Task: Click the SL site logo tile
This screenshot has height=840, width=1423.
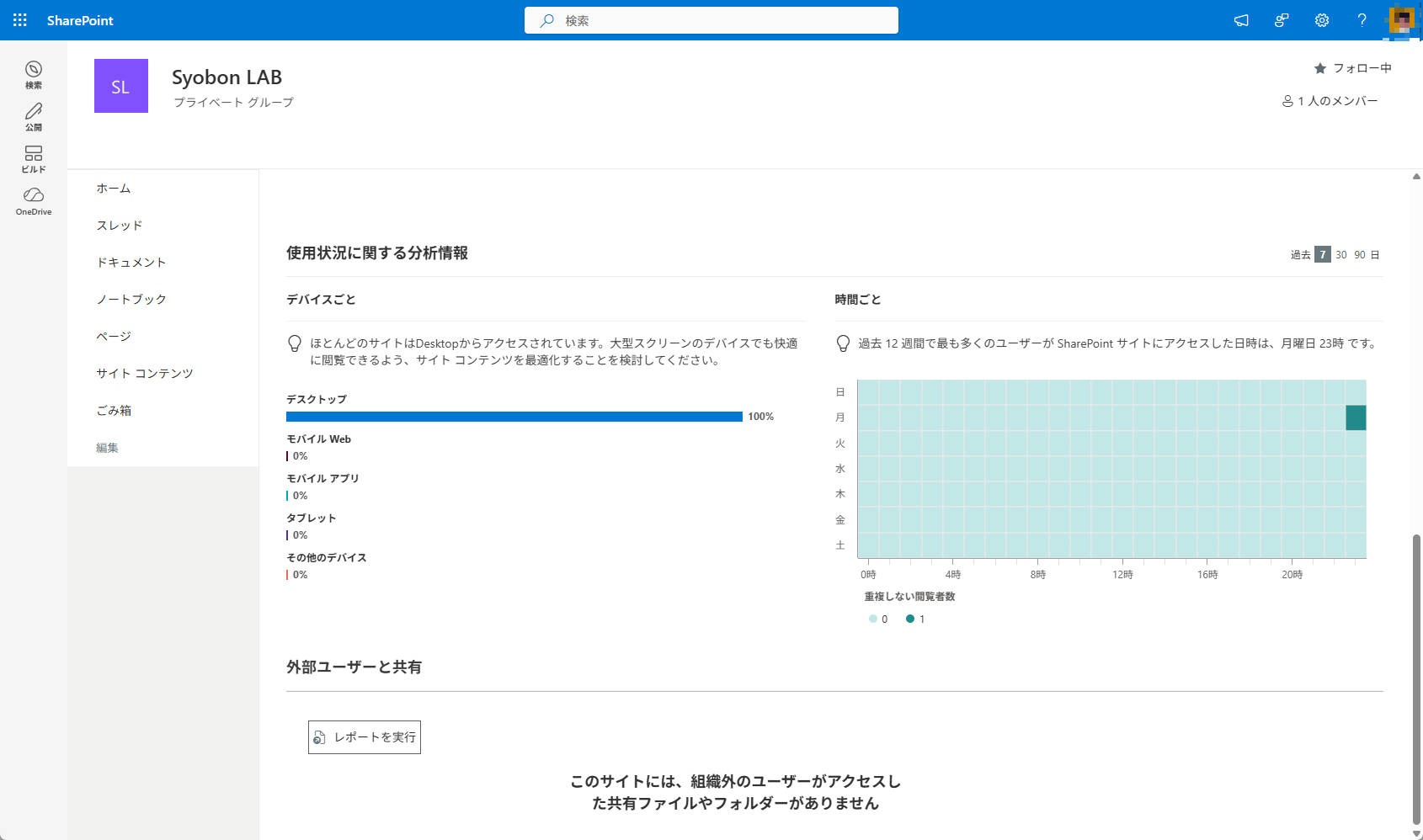Action: 121,86
